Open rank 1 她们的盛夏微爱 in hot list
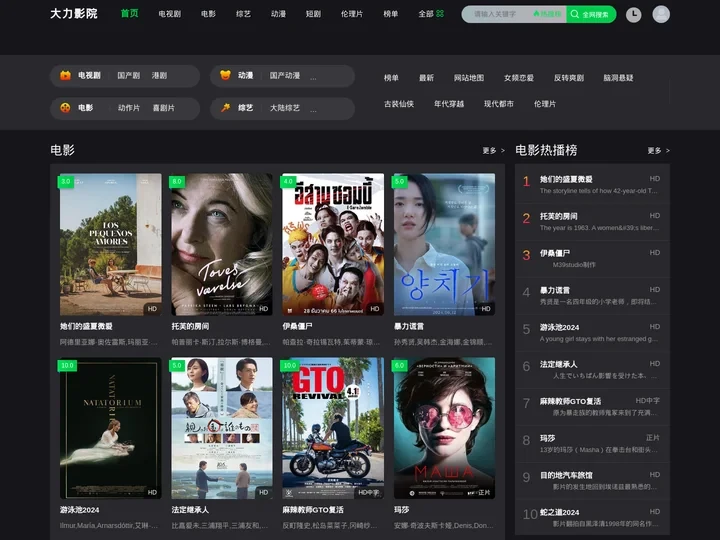Screen dimensions: 720x540 [592, 185]
